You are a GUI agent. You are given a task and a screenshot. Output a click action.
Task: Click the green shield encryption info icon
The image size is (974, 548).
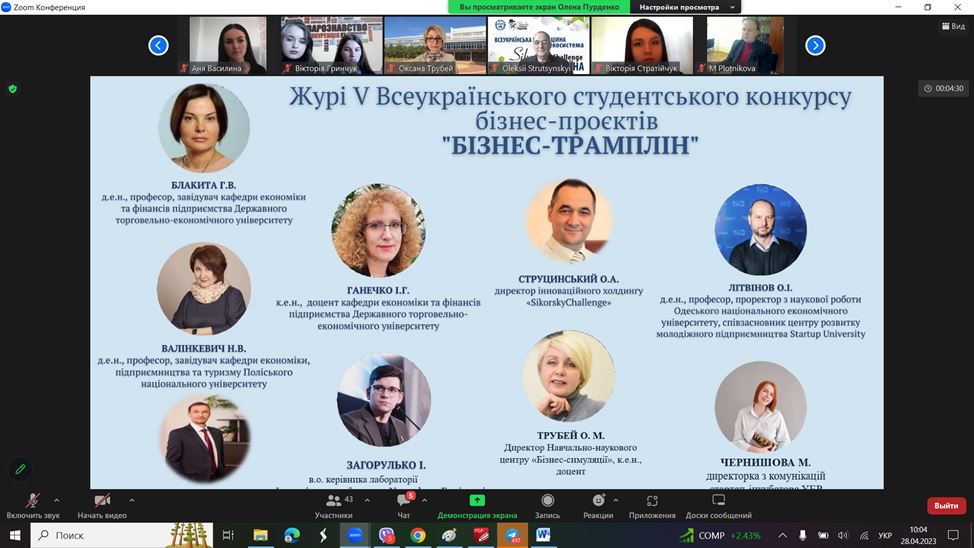tap(12, 89)
